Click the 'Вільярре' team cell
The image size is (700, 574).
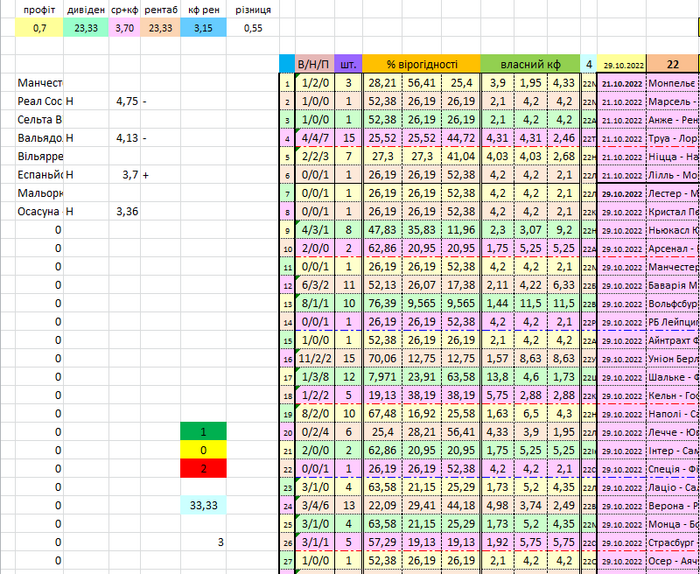click(x=39, y=156)
